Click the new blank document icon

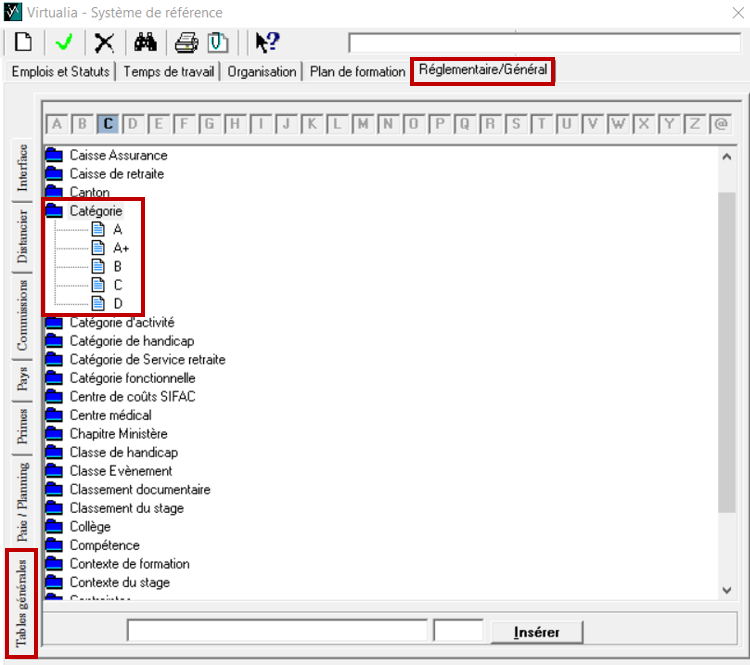pyautogui.click(x=23, y=42)
